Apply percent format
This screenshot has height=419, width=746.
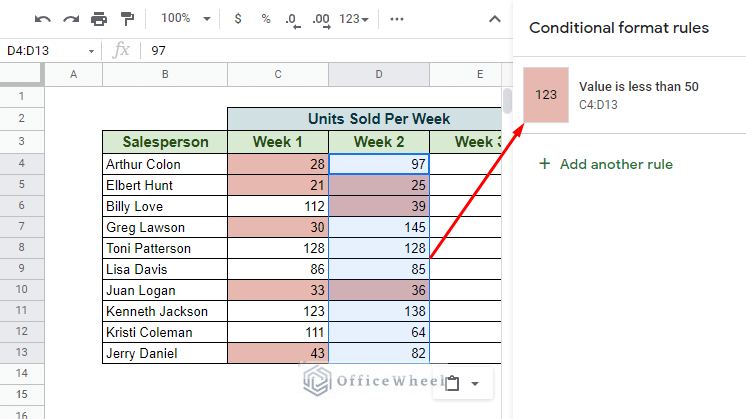(x=265, y=19)
